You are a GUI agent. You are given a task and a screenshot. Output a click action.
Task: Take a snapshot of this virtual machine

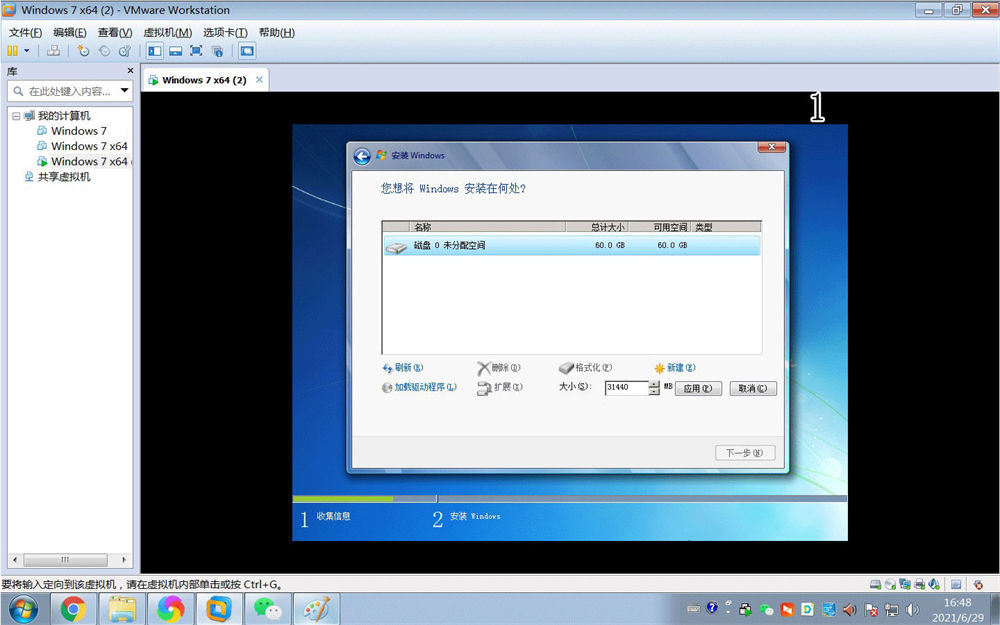click(83, 51)
